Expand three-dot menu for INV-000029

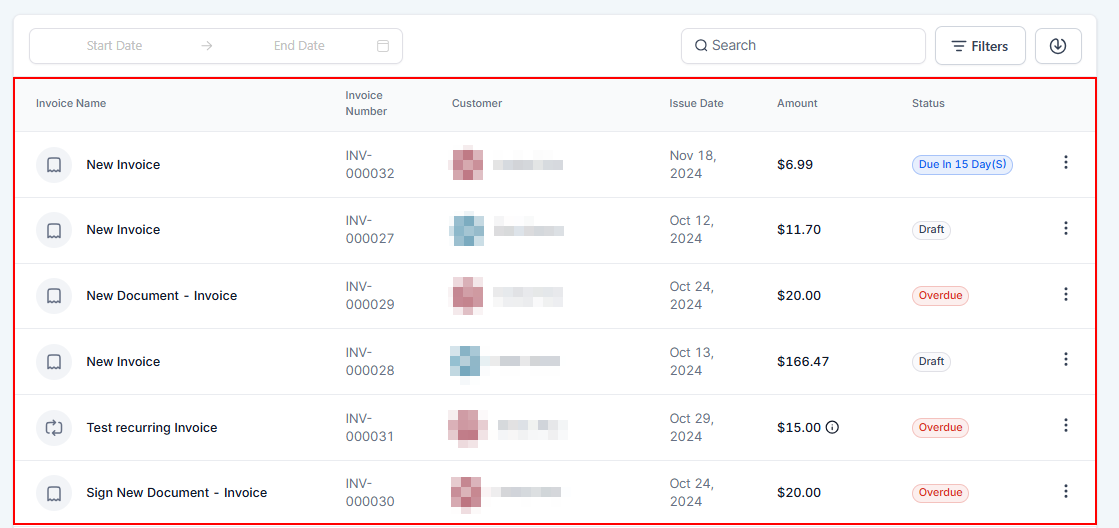pyautogui.click(x=1065, y=294)
